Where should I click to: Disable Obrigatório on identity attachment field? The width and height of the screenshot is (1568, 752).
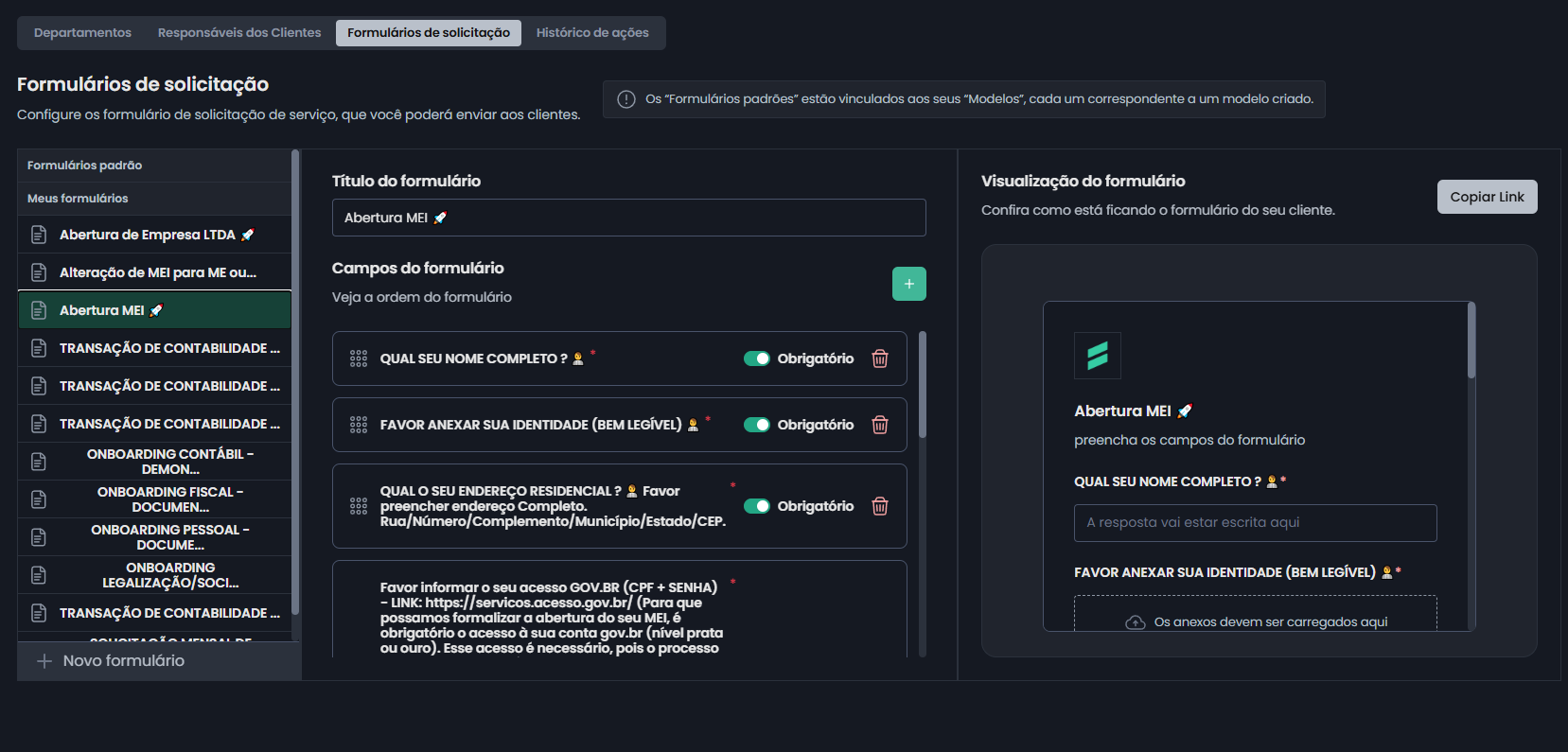(x=756, y=425)
